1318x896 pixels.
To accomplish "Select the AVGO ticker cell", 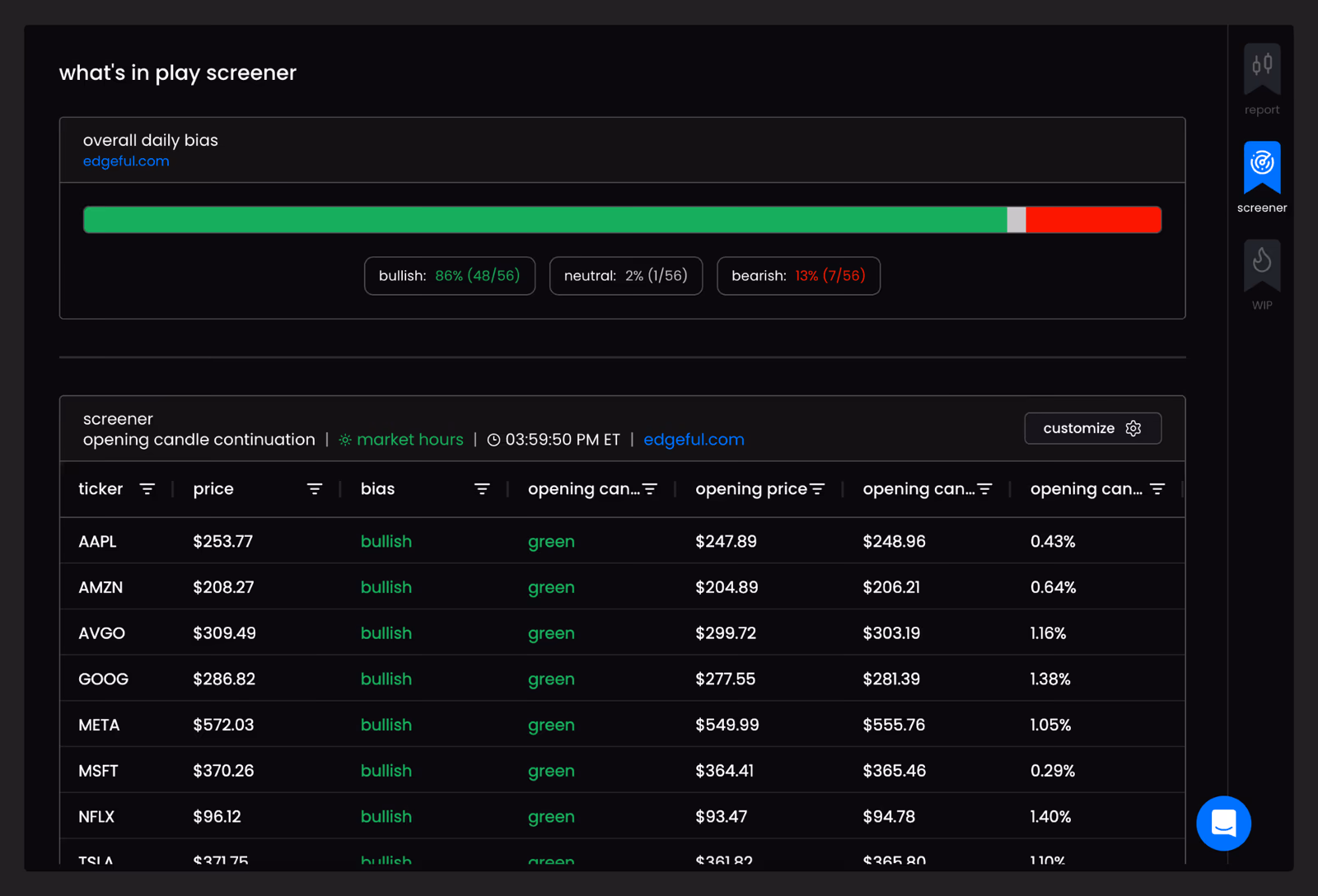I will [x=101, y=633].
